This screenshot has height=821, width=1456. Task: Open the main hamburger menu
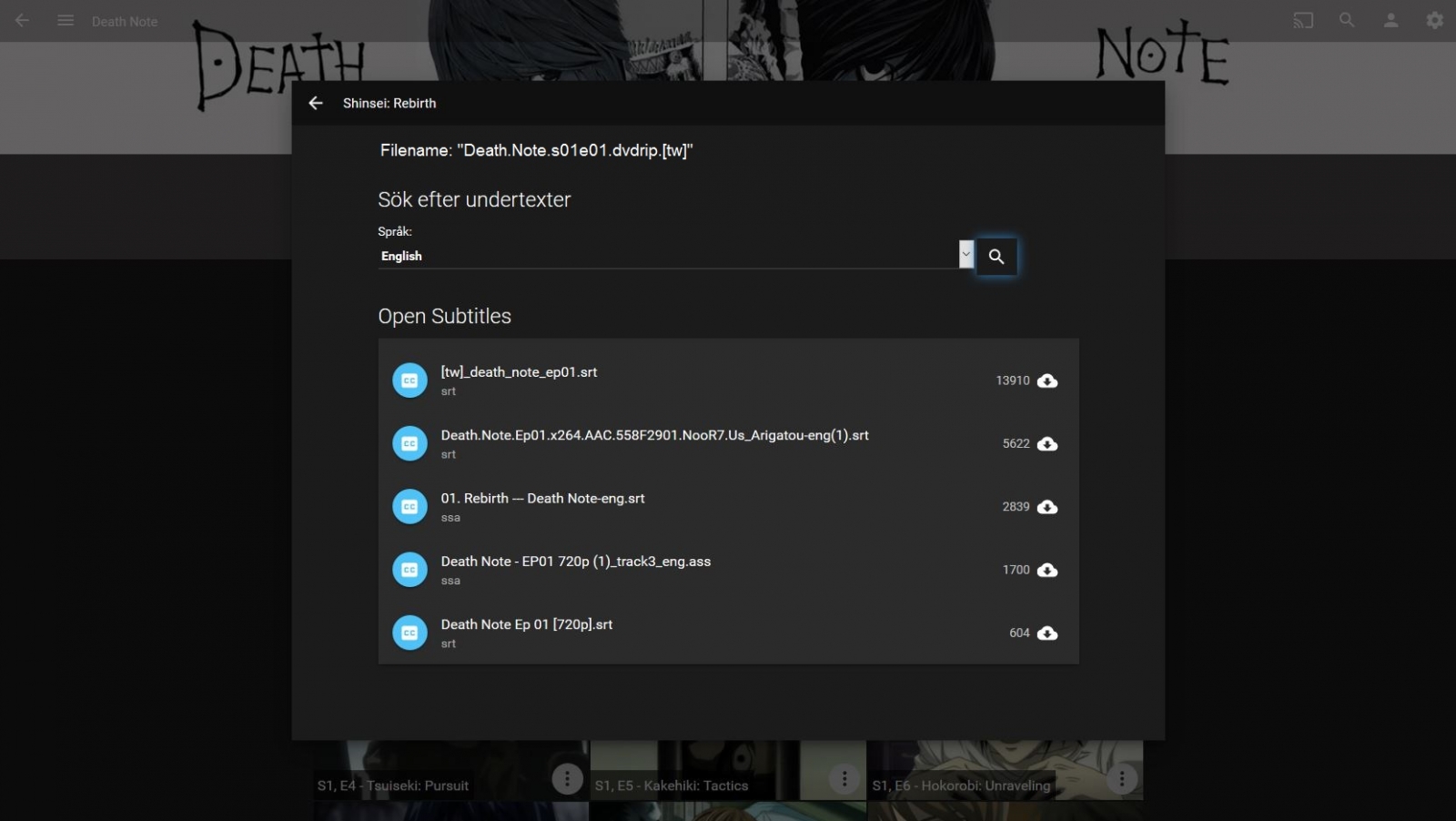coord(66,20)
